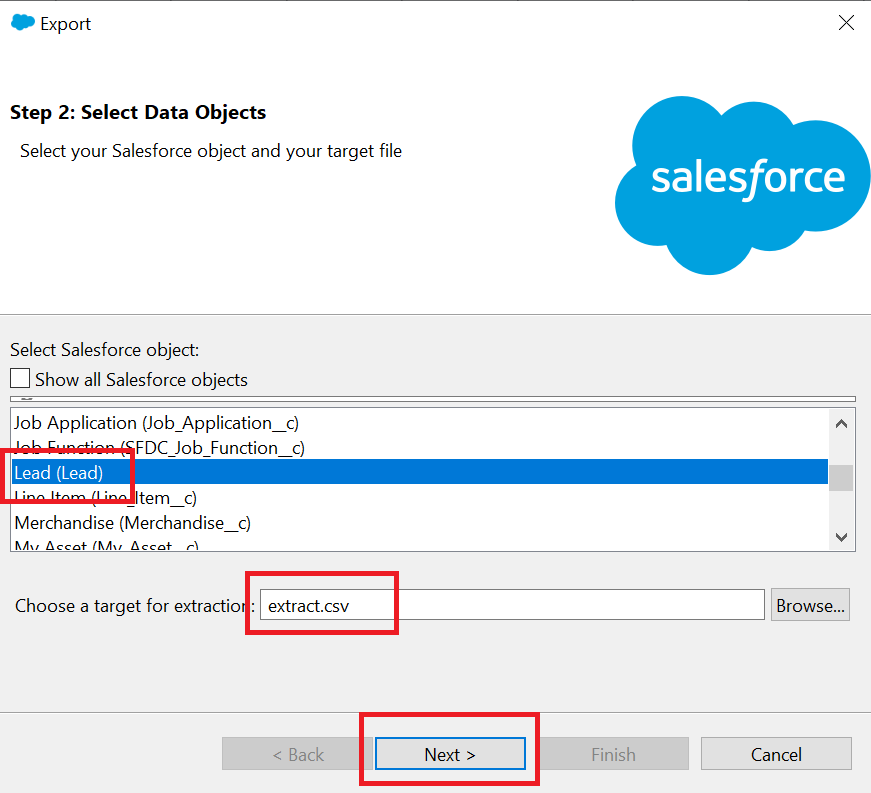
Task: Click the Finish button
Action: pyautogui.click(x=613, y=754)
